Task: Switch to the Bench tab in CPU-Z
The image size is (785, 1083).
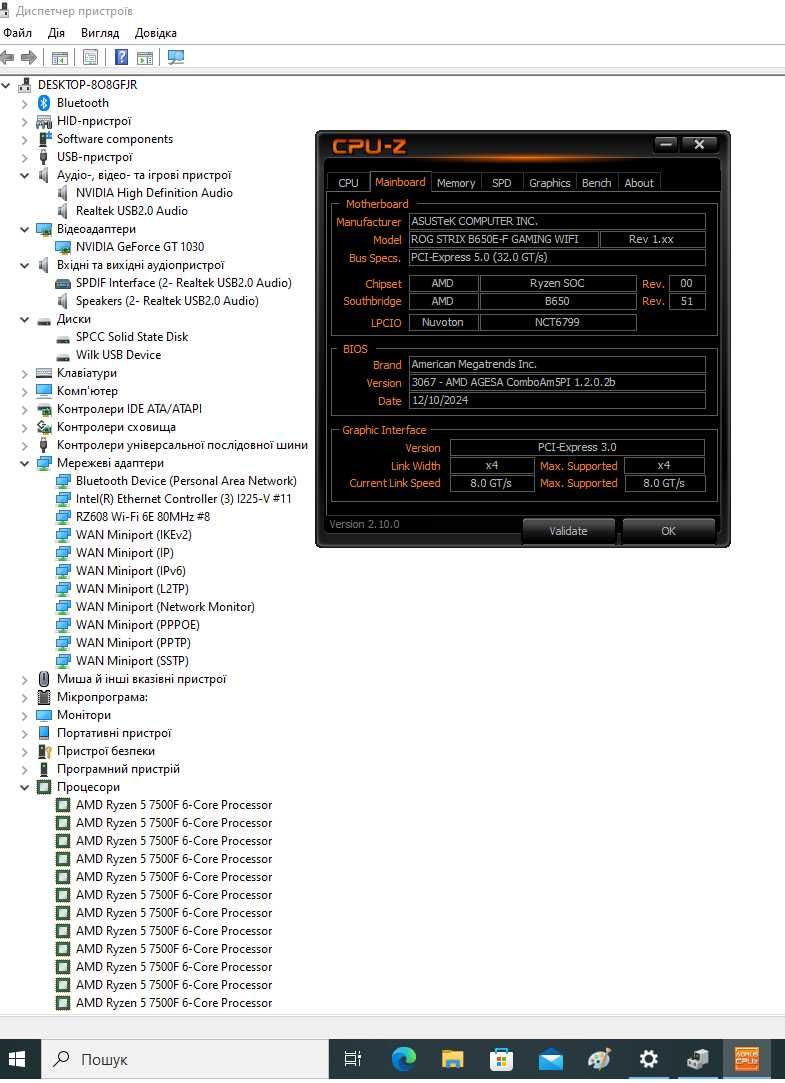Action: point(597,182)
